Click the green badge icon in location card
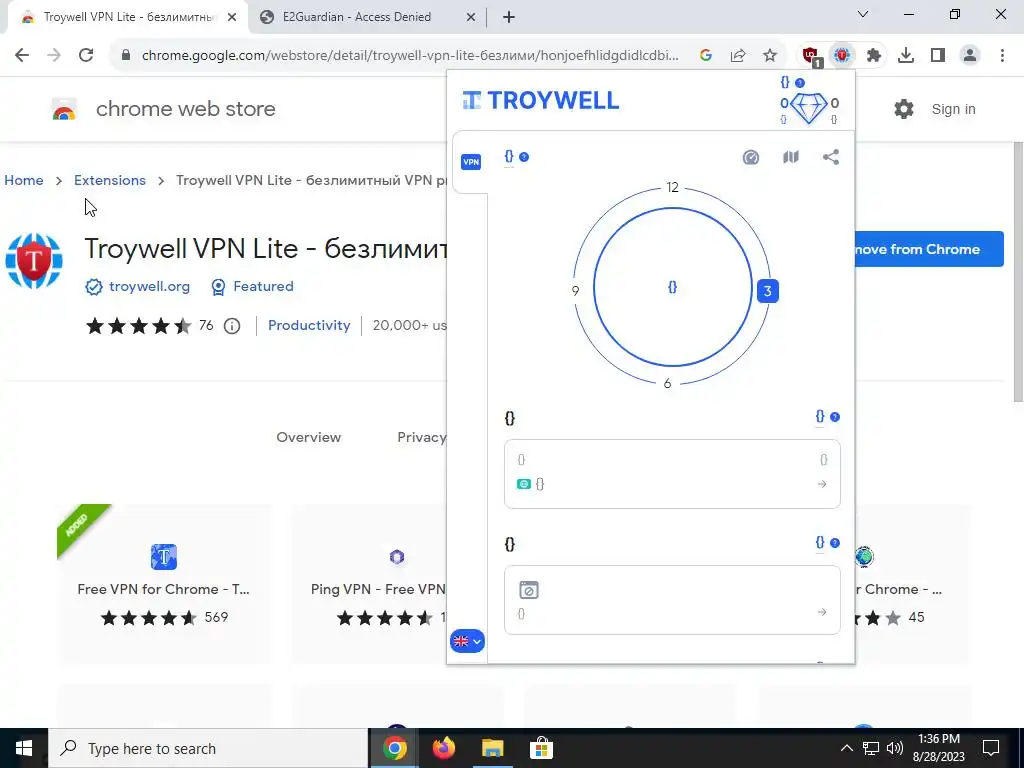The height and width of the screenshot is (768, 1024). pos(523,484)
